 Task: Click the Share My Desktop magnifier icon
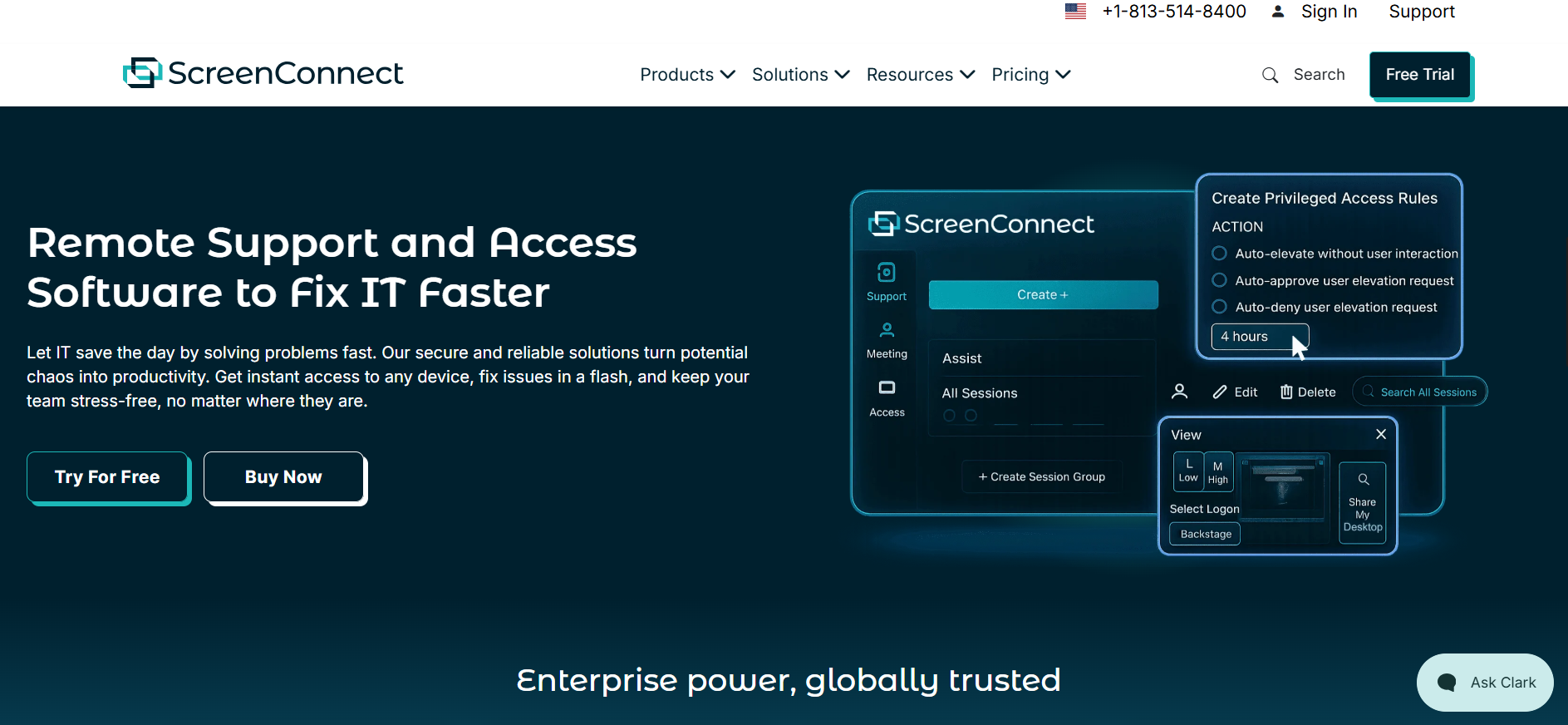pos(1364,480)
